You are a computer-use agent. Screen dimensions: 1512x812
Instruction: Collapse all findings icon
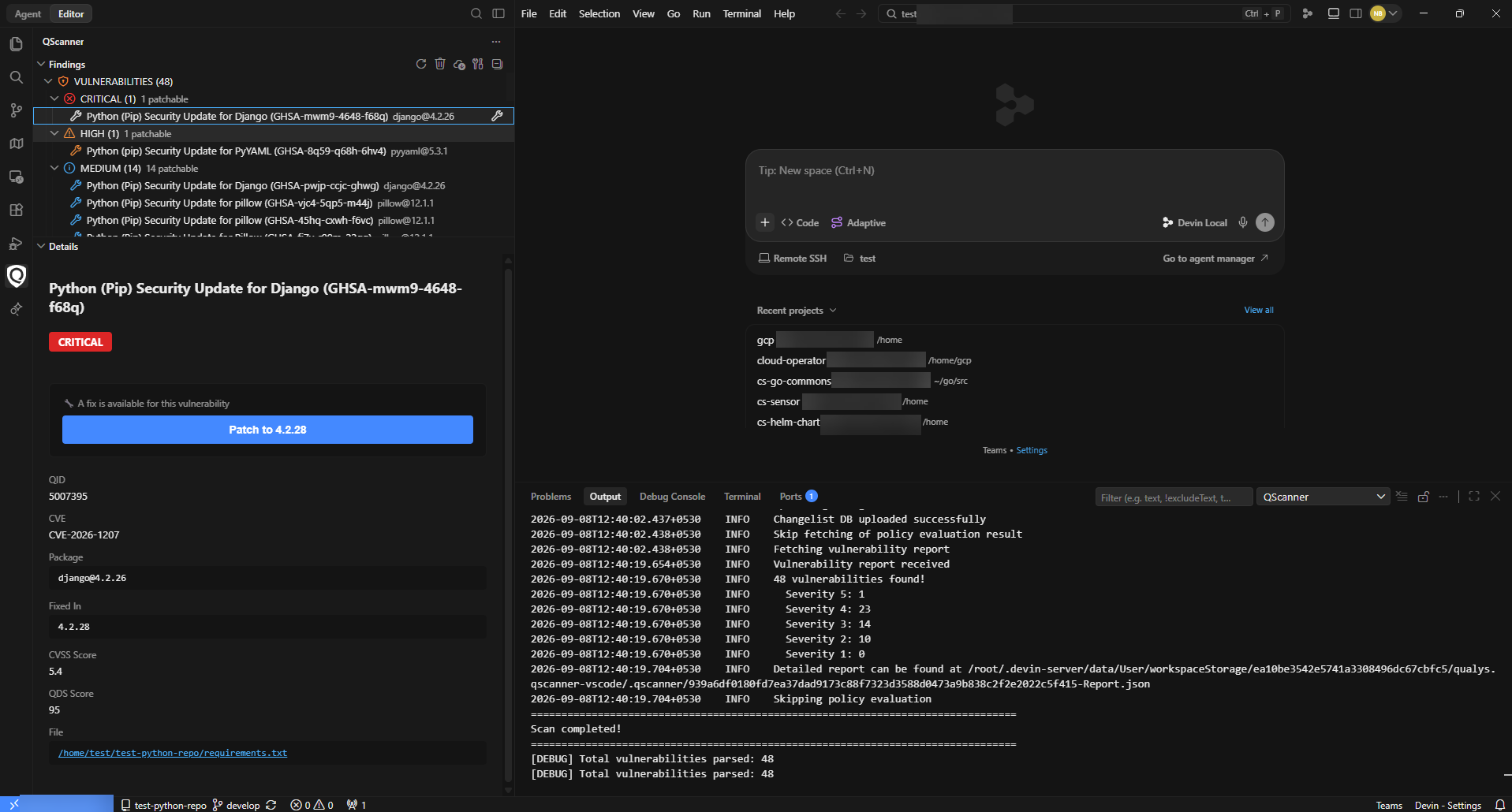click(x=497, y=64)
